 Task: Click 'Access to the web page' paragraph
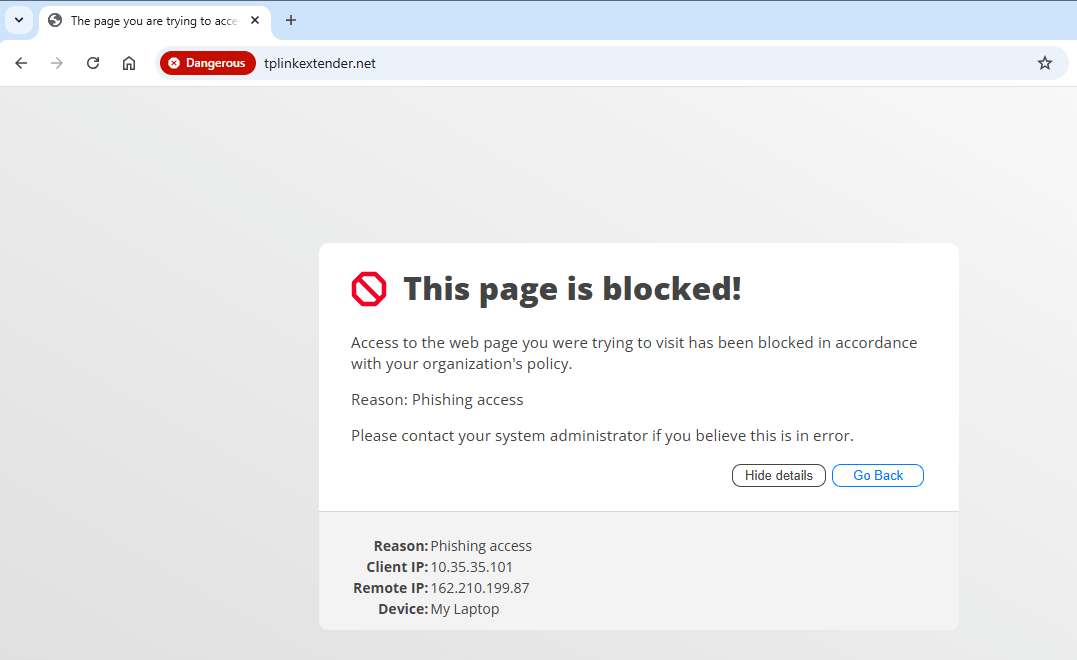[633, 353]
